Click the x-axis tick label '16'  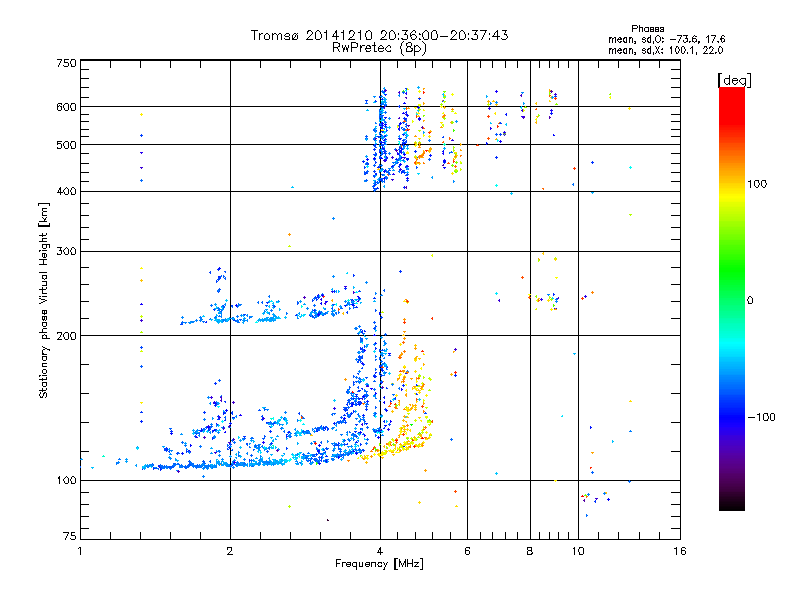point(680,551)
